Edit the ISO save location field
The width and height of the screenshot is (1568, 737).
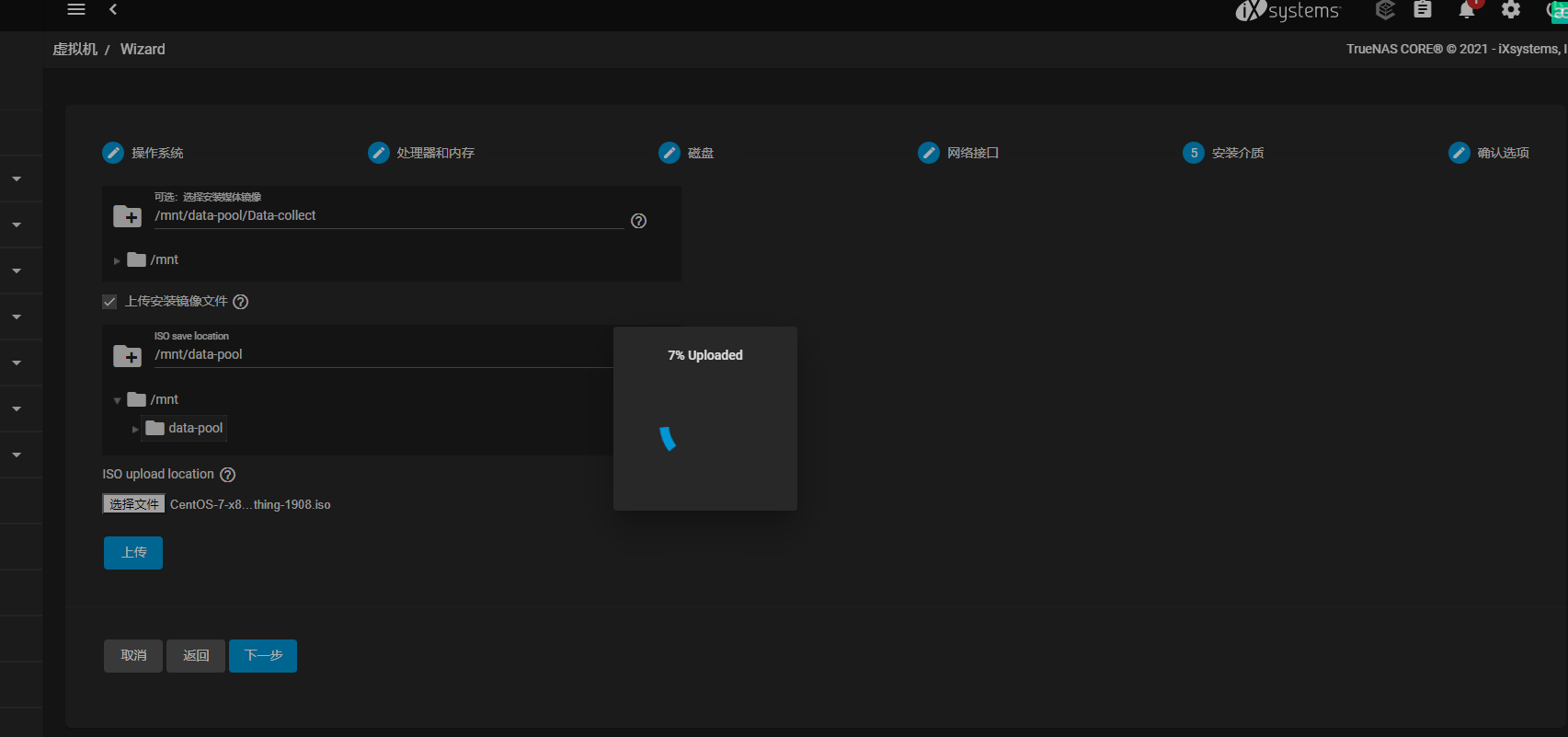pyautogui.click(x=383, y=354)
